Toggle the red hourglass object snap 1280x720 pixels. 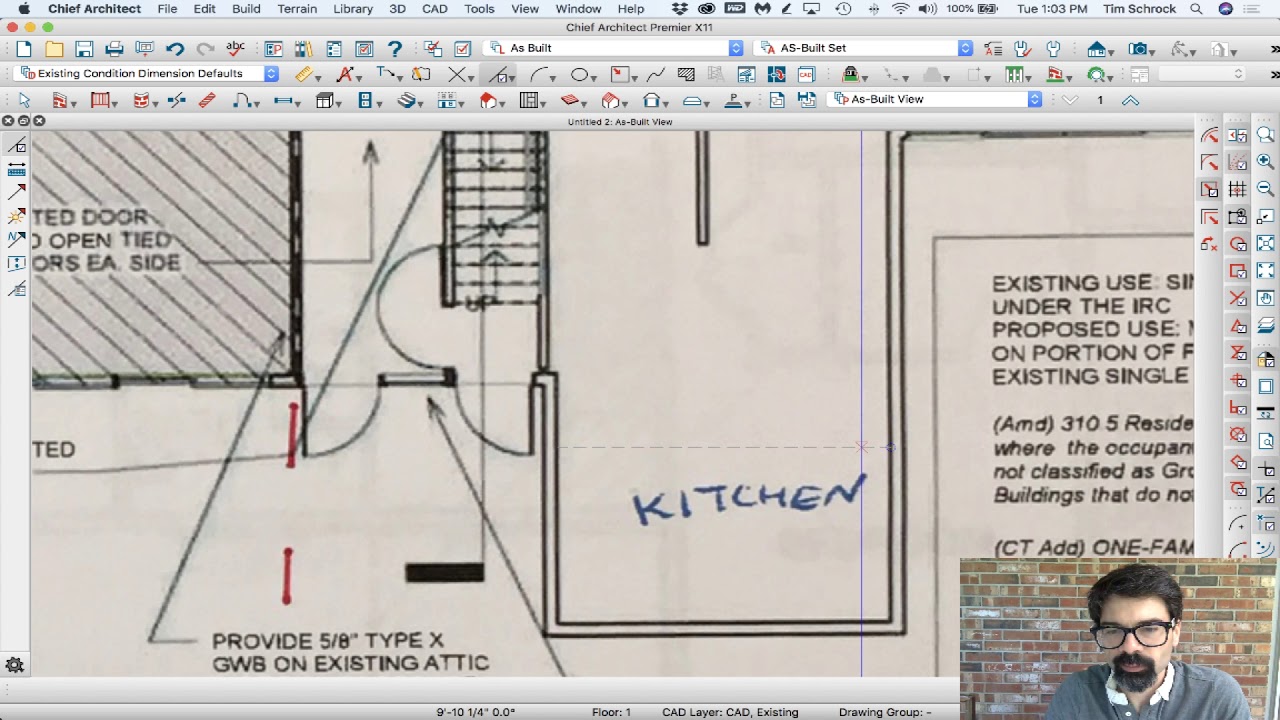coord(1238,353)
